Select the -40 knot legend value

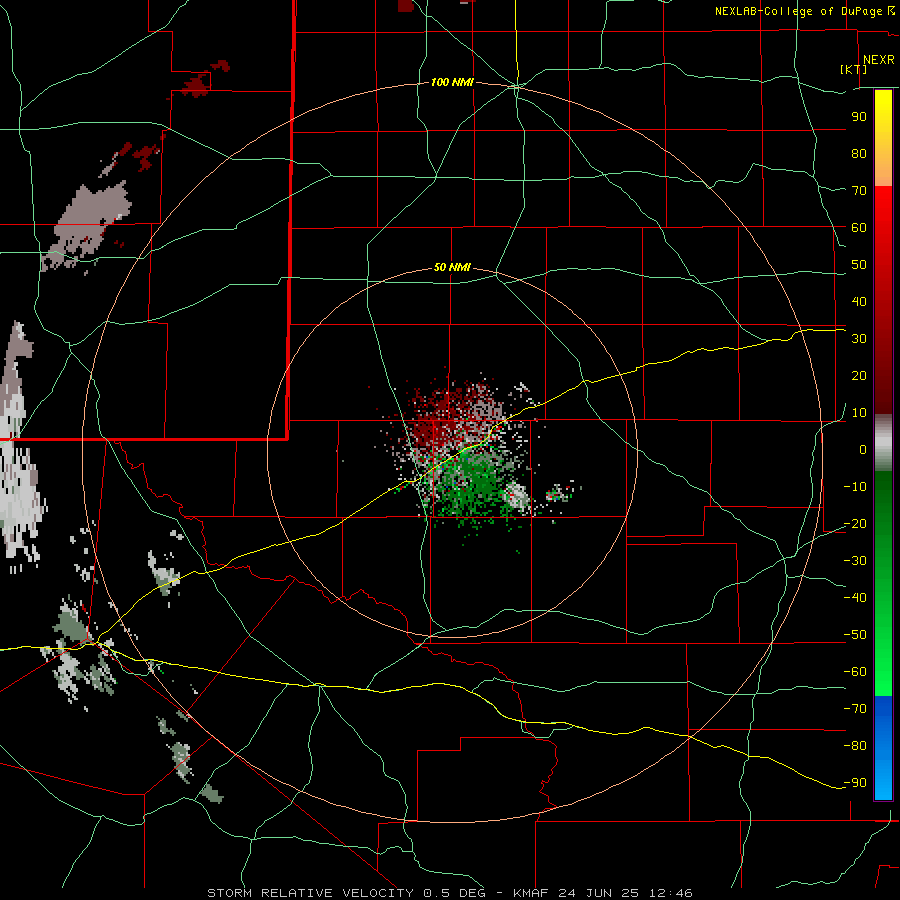(x=855, y=598)
